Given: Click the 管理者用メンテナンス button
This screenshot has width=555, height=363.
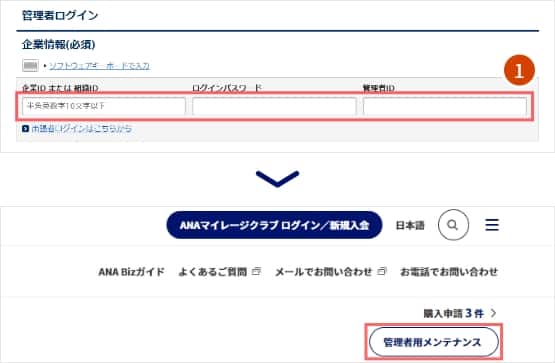Looking at the screenshot, I should (x=434, y=342).
